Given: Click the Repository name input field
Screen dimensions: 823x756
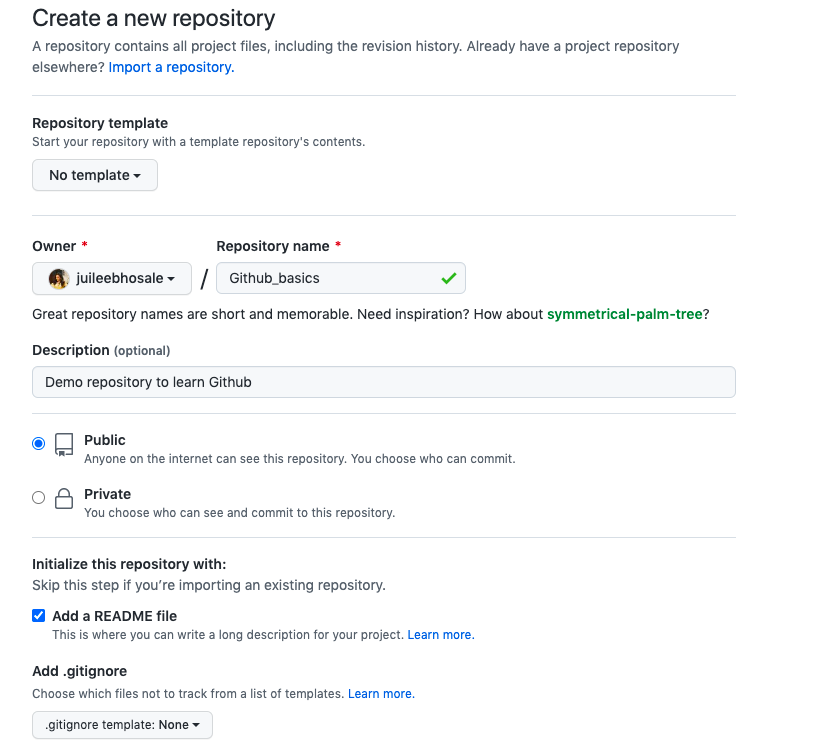Looking at the screenshot, I should pyautogui.click(x=330, y=278).
